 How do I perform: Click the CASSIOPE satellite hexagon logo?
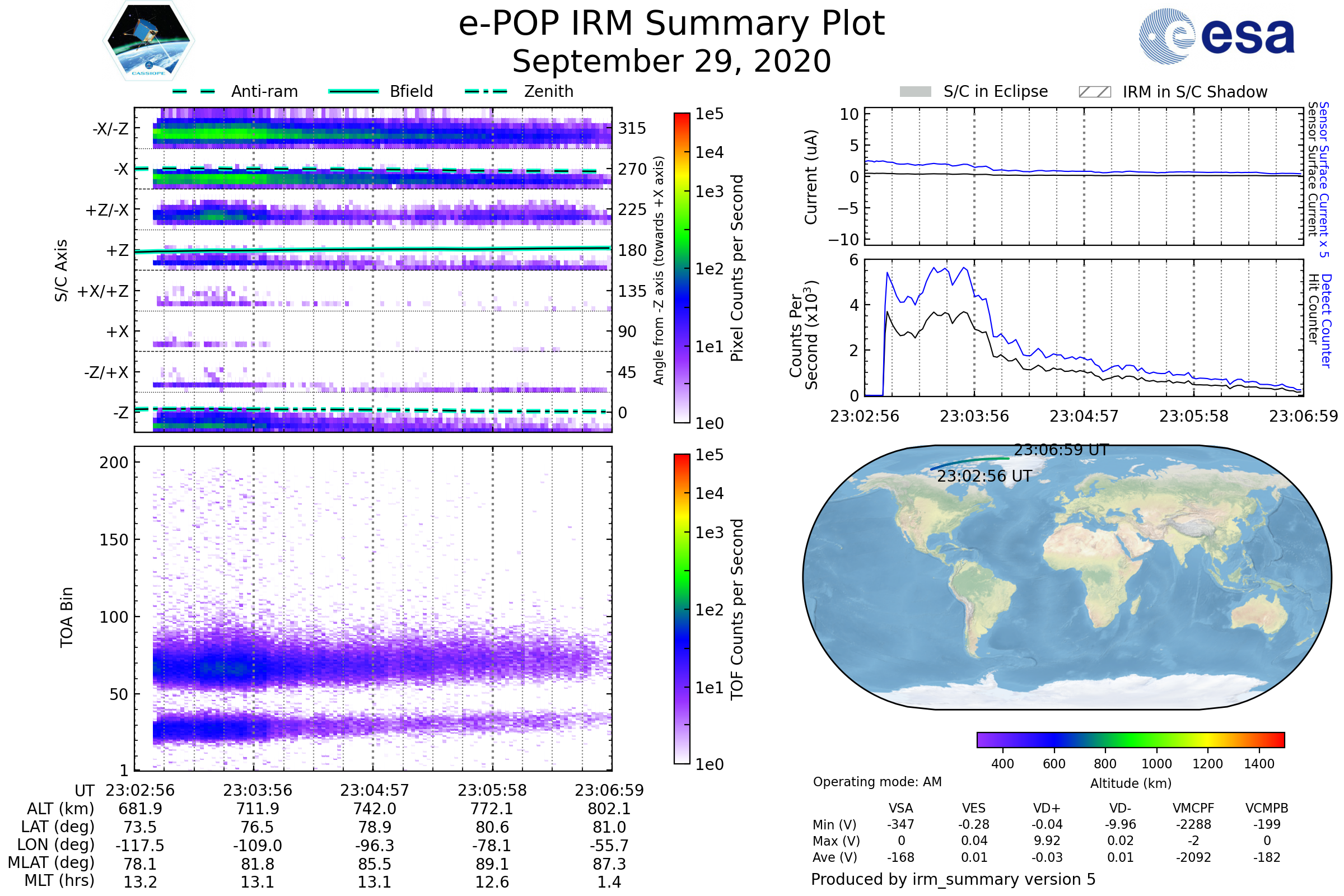[x=148, y=41]
